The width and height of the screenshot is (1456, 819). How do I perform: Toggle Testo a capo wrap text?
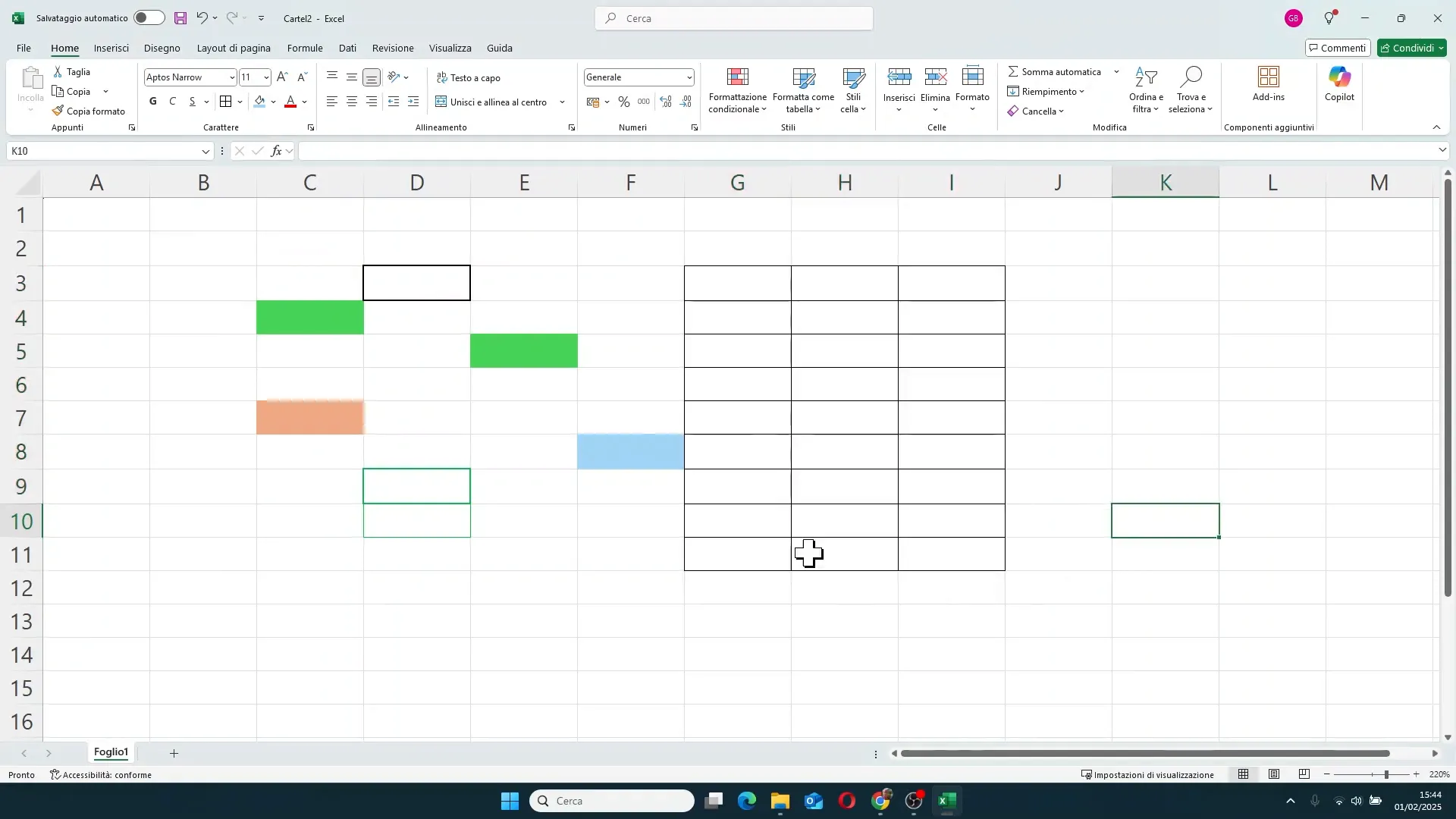[x=469, y=77]
